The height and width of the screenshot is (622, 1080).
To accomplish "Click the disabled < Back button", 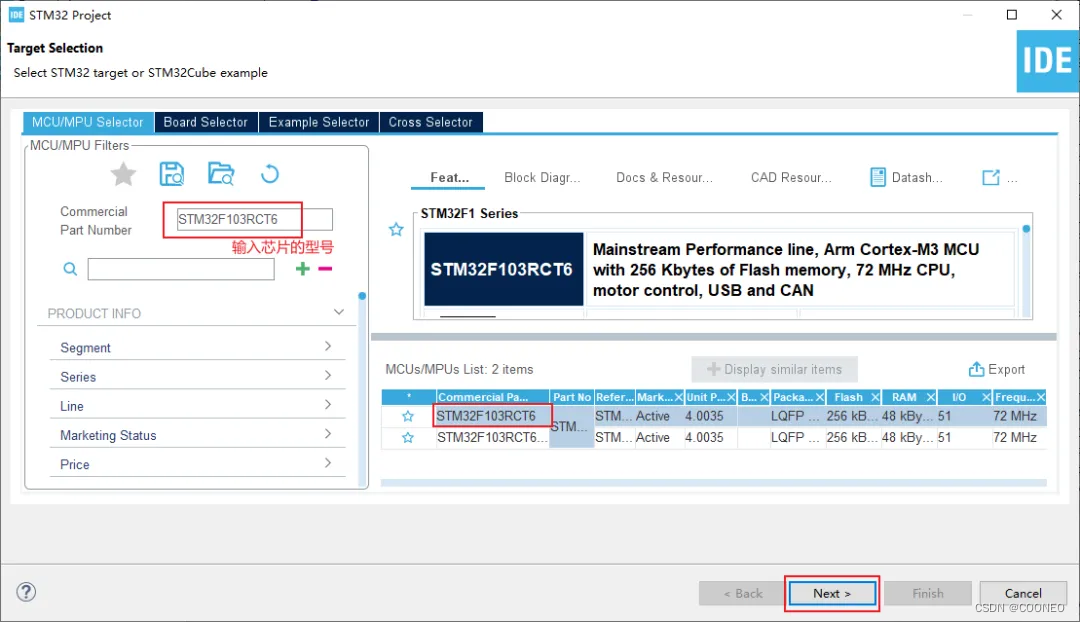I will click(742, 593).
